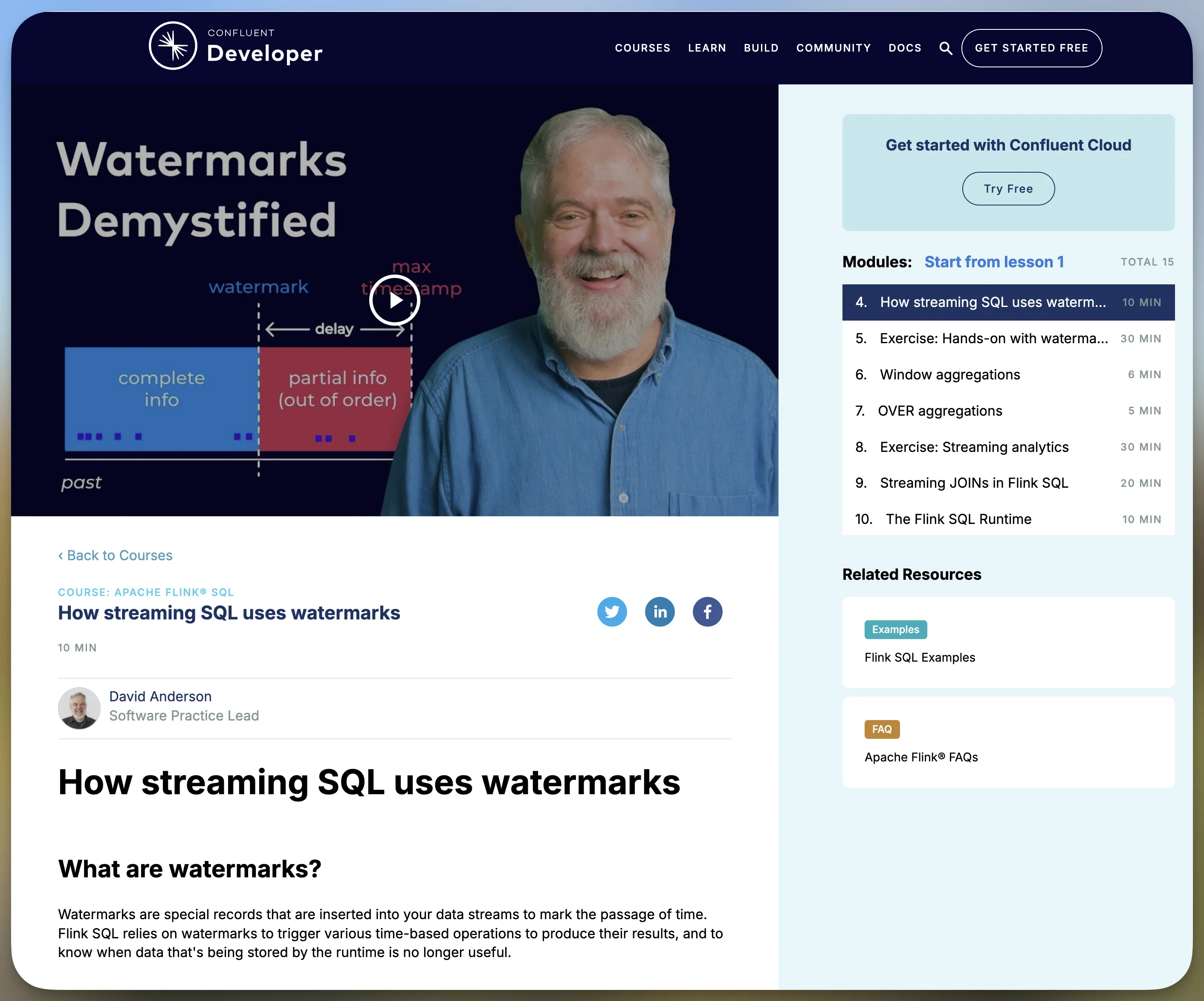
Task: Click the David Anderson author name
Action: coord(160,696)
